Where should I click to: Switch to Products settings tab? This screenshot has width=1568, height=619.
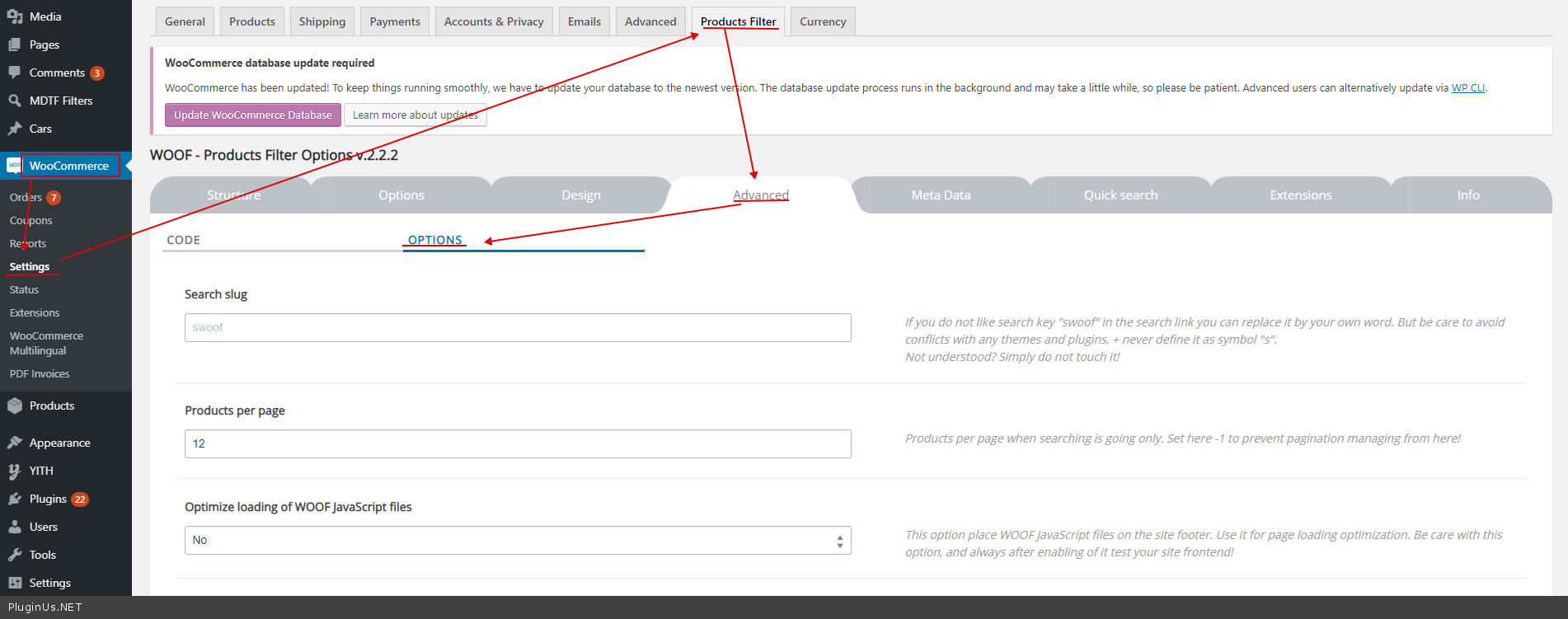(252, 21)
